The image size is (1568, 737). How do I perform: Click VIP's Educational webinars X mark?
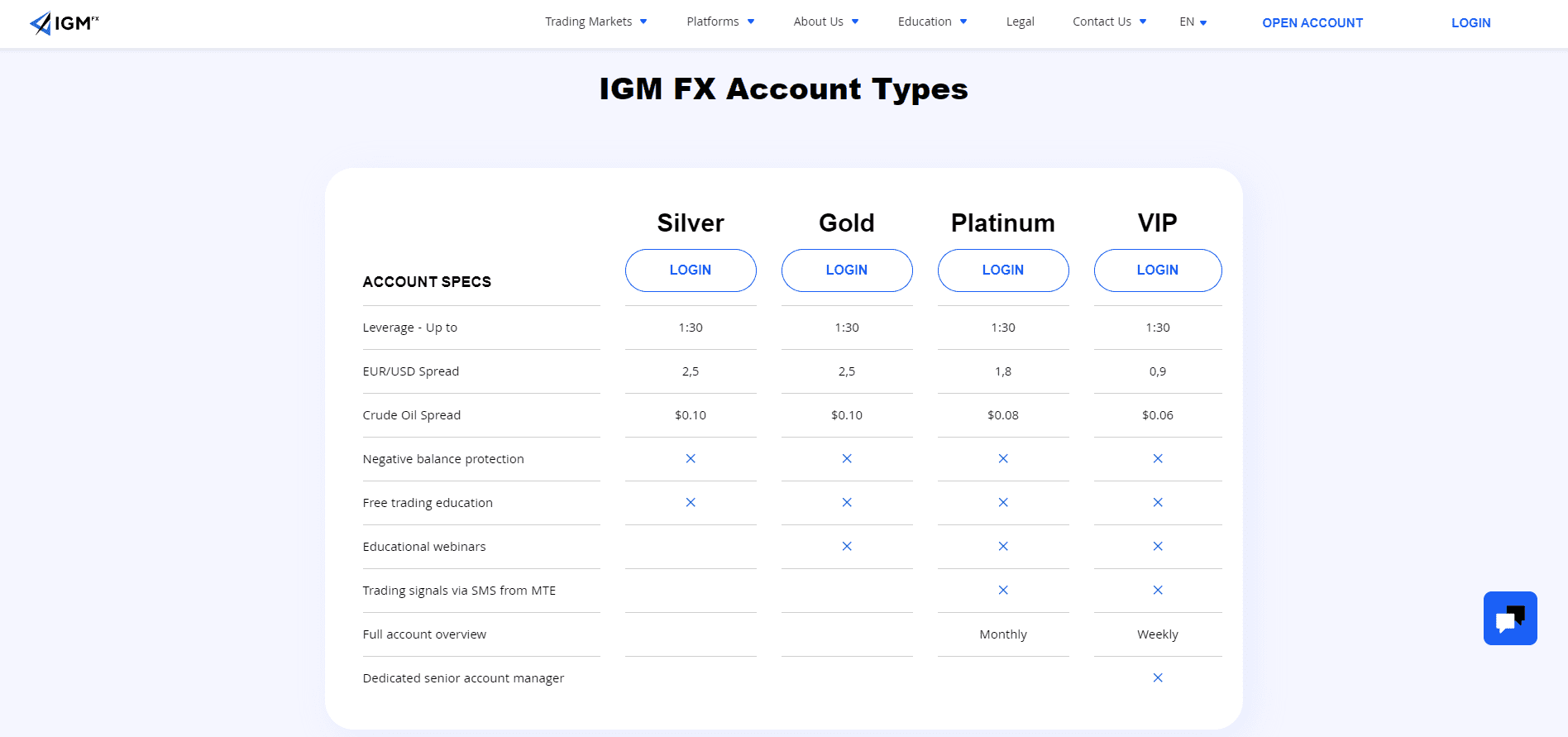pos(1158,546)
